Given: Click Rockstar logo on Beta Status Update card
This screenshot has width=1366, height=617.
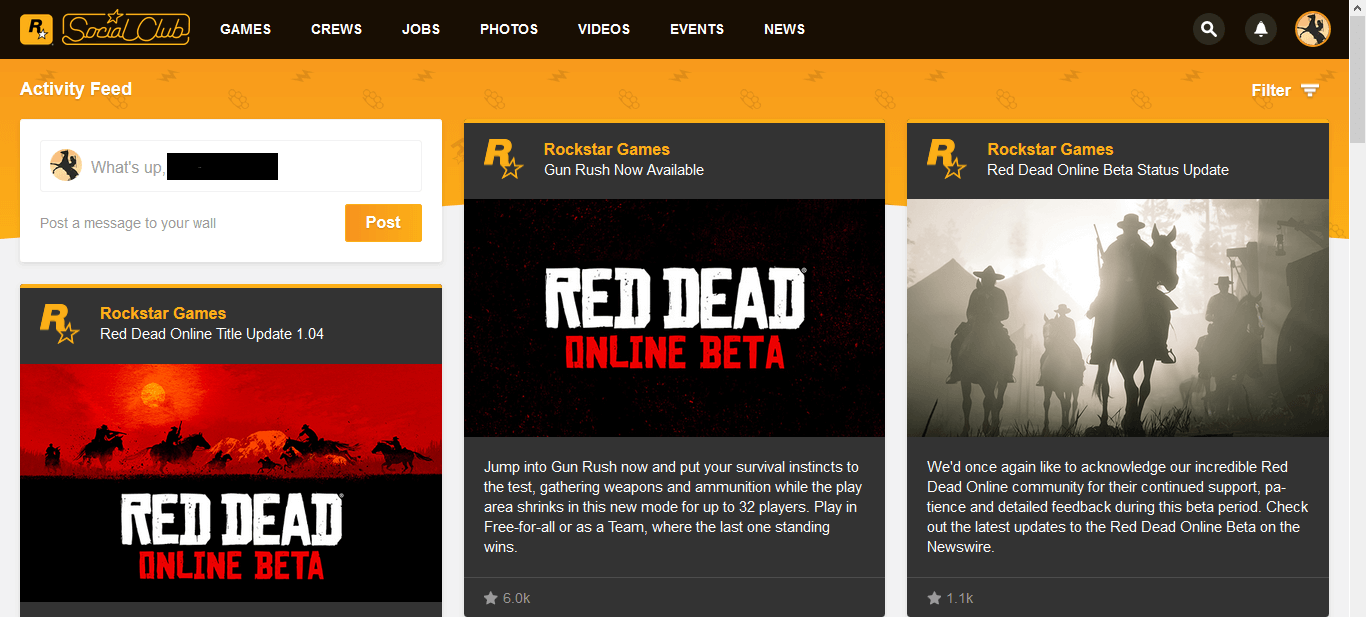Looking at the screenshot, I should [x=946, y=159].
